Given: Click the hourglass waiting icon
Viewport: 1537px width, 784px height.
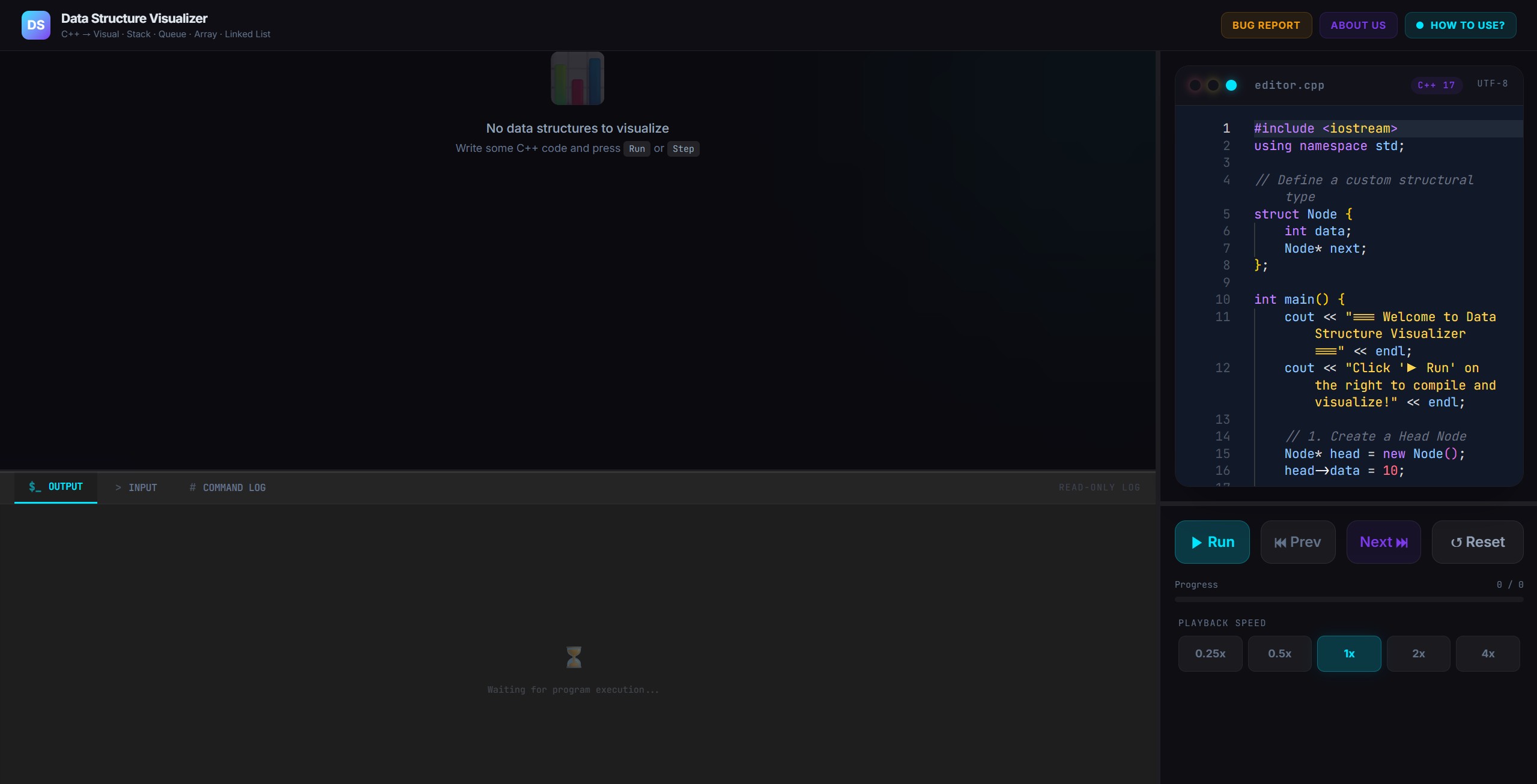Looking at the screenshot, I should tap(574, 657).
